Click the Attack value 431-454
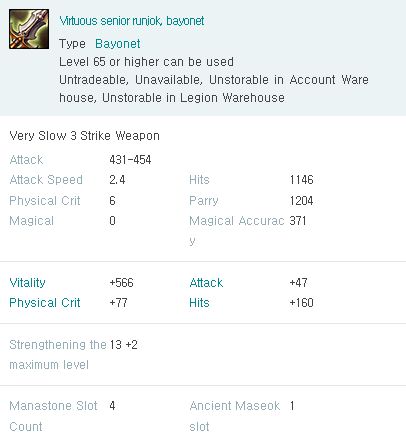This screenshot has width=406, height=440. [x=130, y=160]
